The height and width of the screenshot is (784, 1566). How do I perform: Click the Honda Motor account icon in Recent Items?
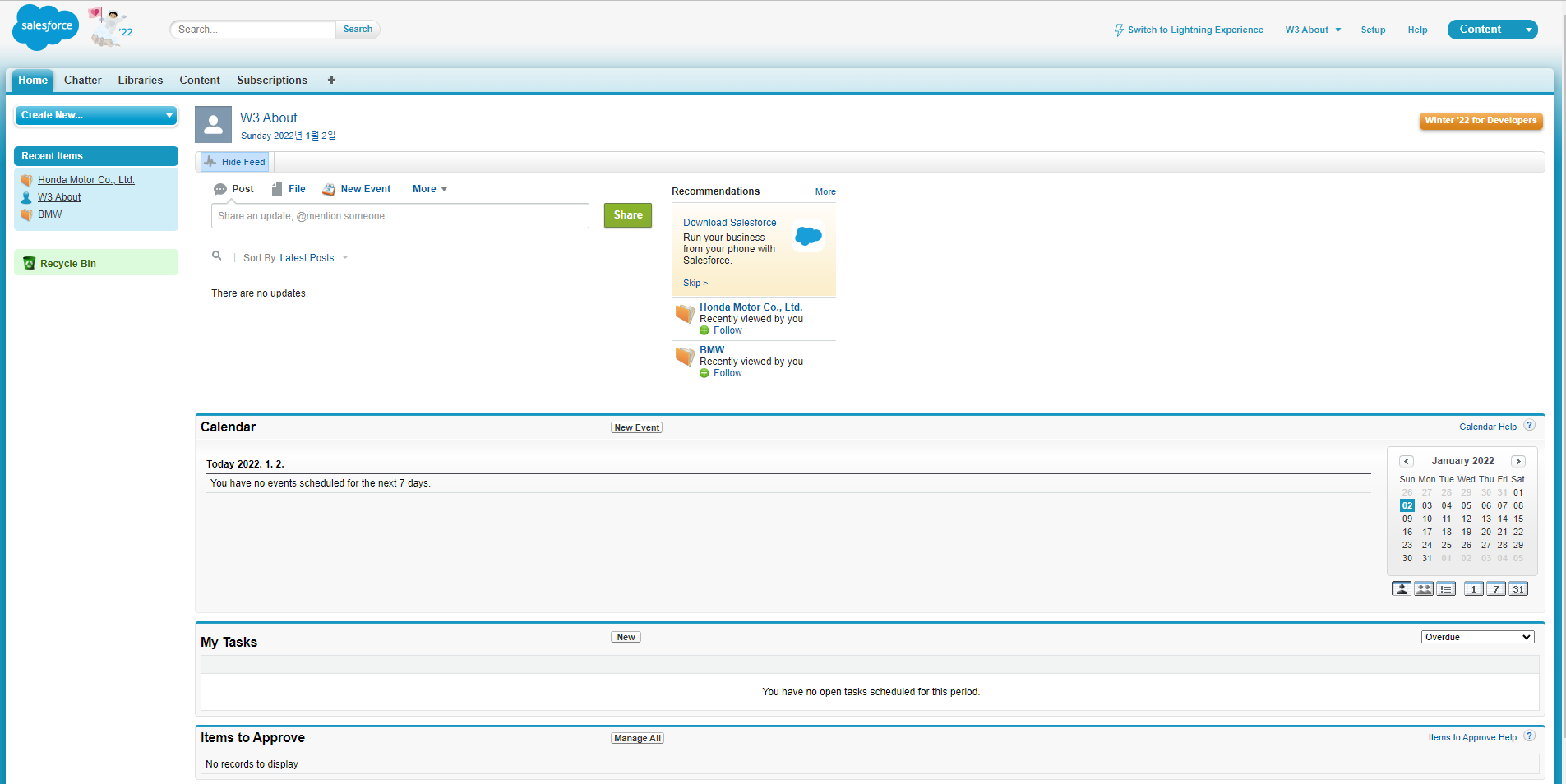[x=26, y=180]
